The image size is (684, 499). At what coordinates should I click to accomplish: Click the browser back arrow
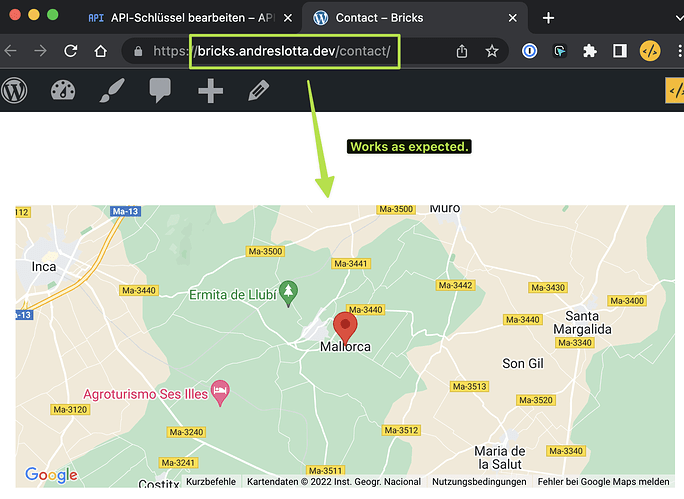(x=10, y=51)
